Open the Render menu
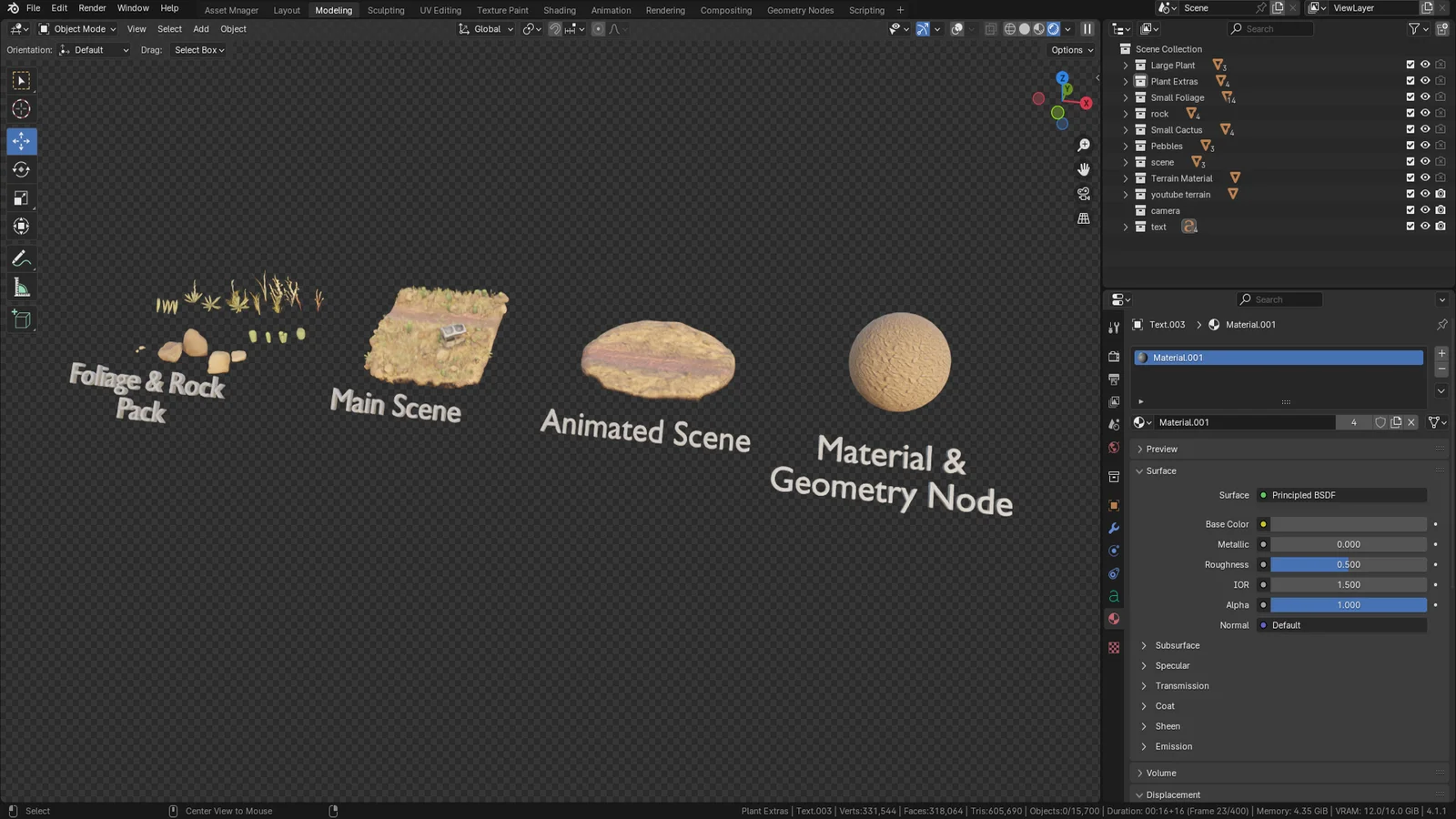1456x819 pixels. (92, 8)
